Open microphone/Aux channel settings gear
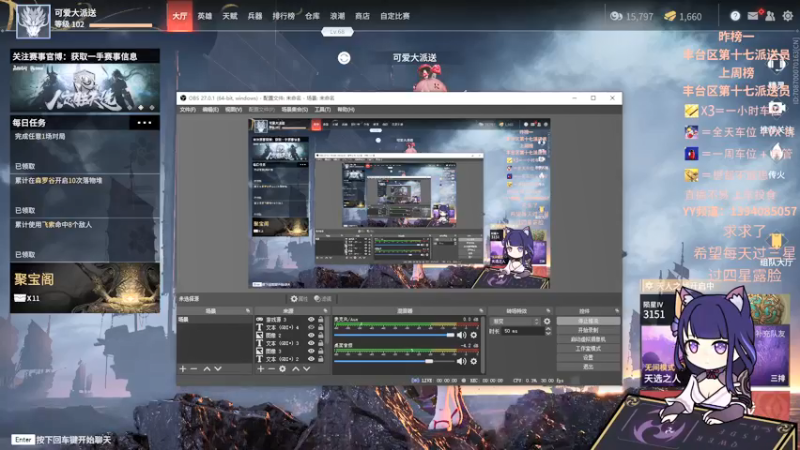Viewport: 800px width, 450px height. point(473,335)
